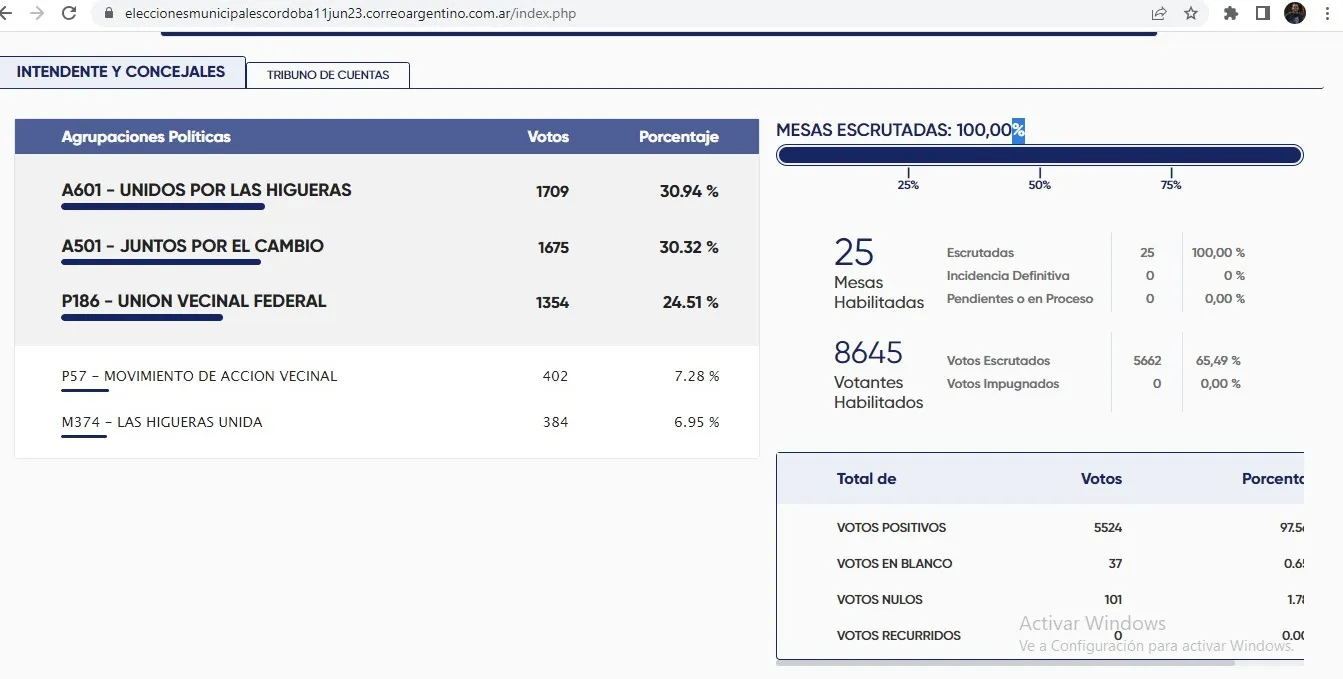Click P57 - Movimiento de Accion Vecinal
1343x679 pixels.
tap(199, 376)
